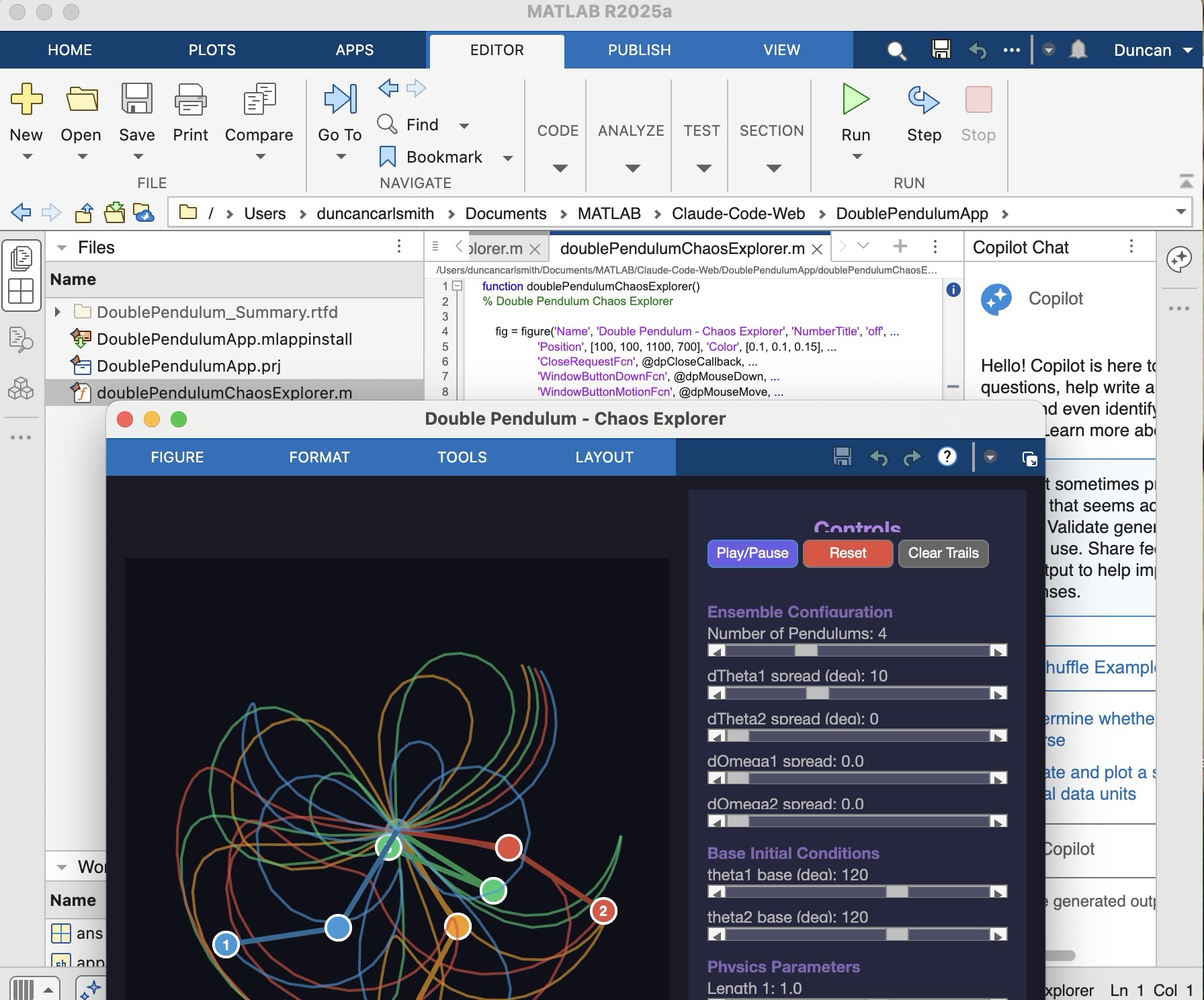Click the navigate back arrow above Find
The width and height of the screenshot is (1204, 1000).
pos(388,87)
